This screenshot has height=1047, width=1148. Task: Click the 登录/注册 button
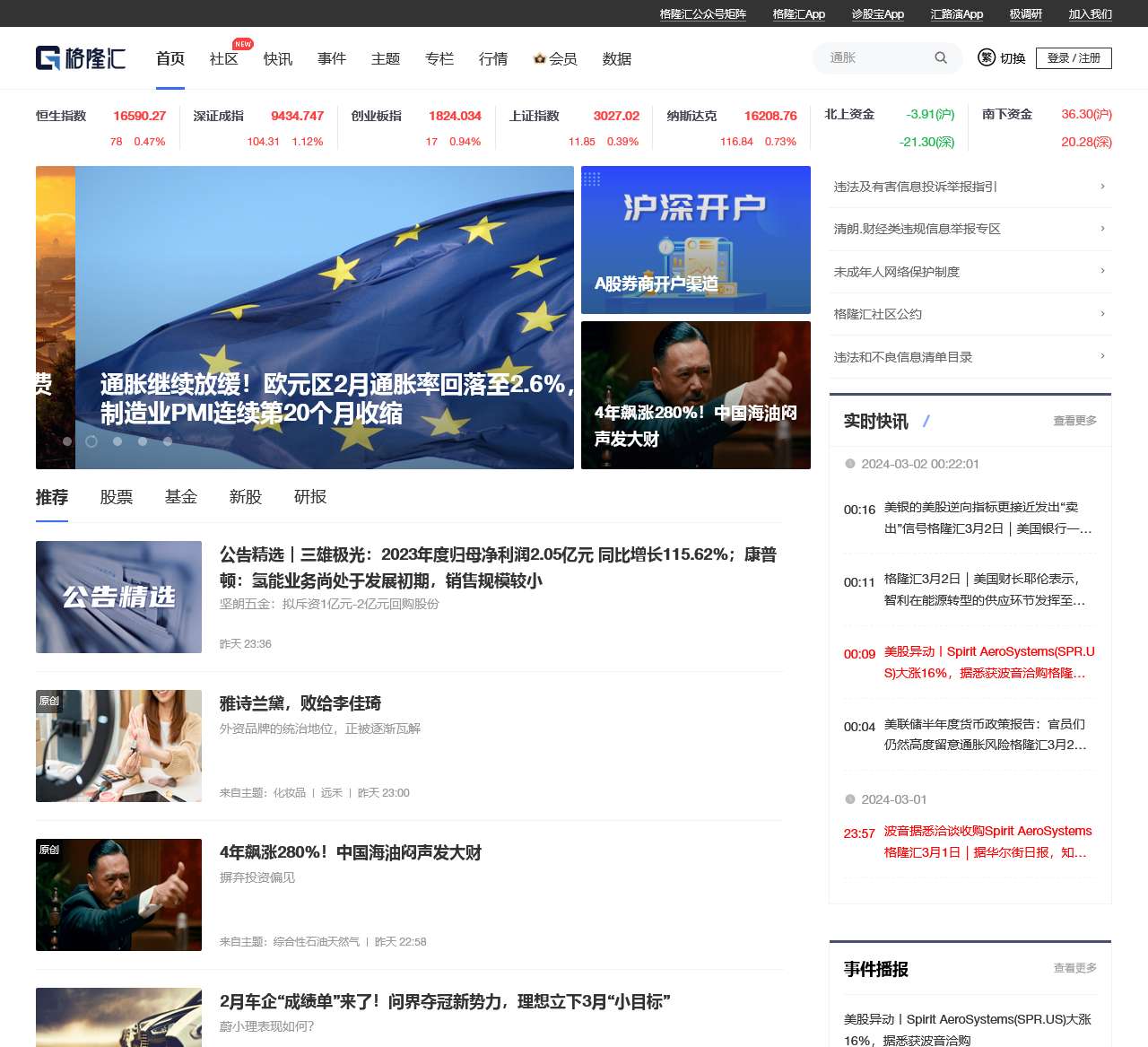click(x=1074, y=57)
